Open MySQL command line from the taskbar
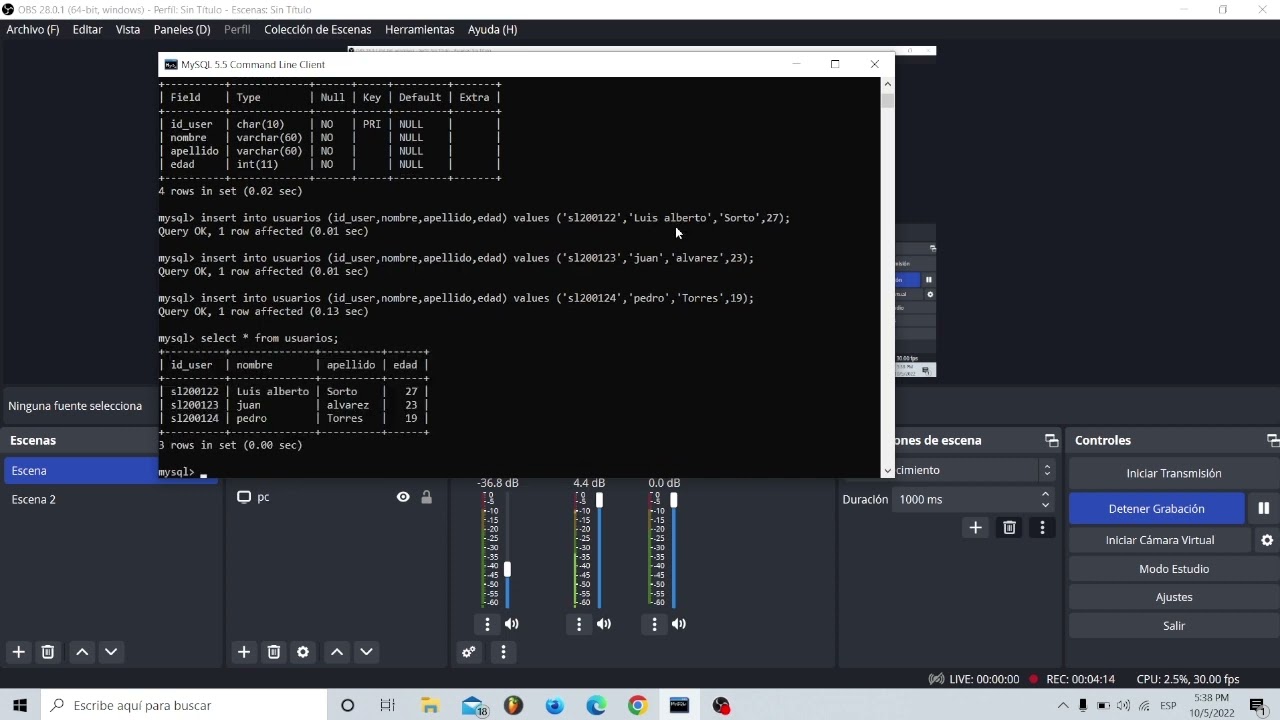This screenshot has width=1280, height=720. 679,706
